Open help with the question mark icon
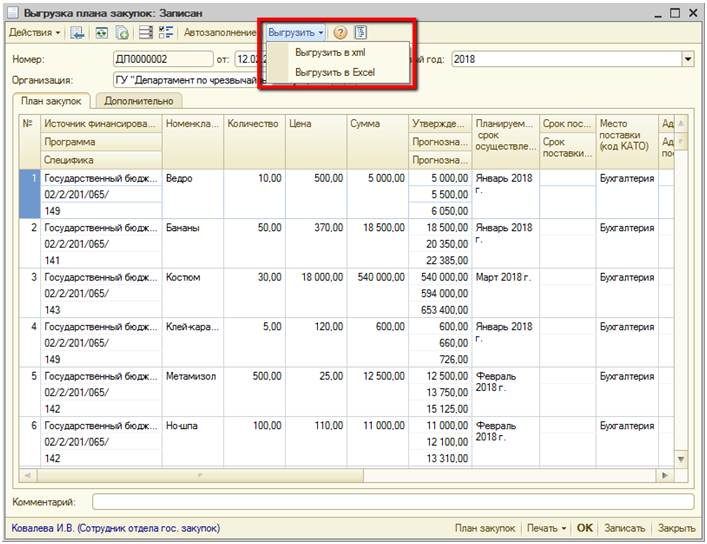 click(x=340, y=33)
